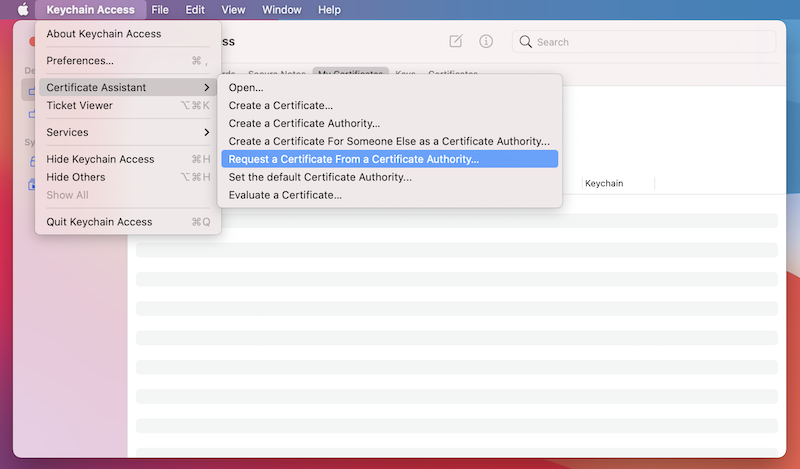The image size is (800, 469).
Task: Expand the Services submenu
Action: 128,132
